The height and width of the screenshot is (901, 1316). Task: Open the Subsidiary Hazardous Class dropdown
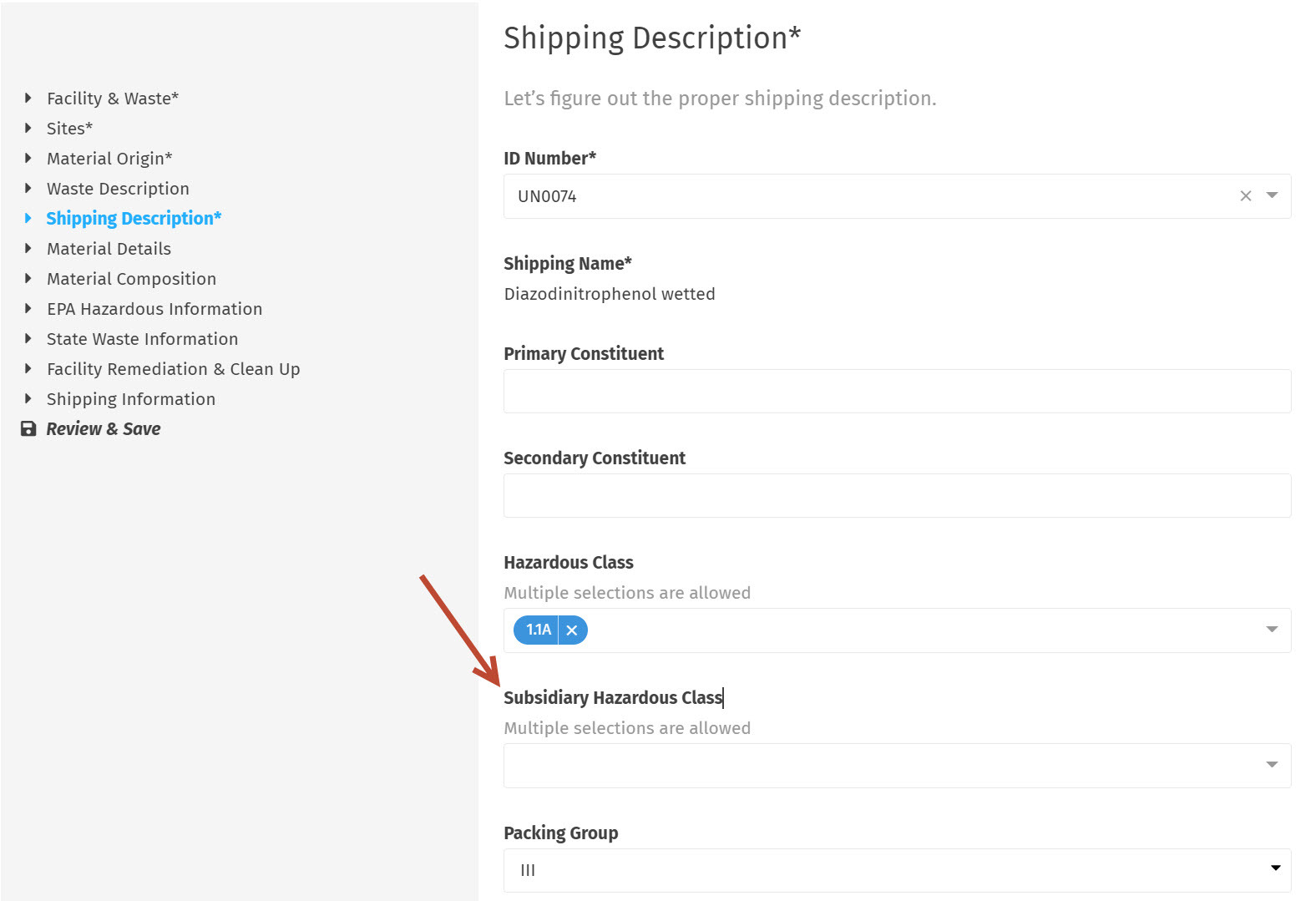(897, 766)
